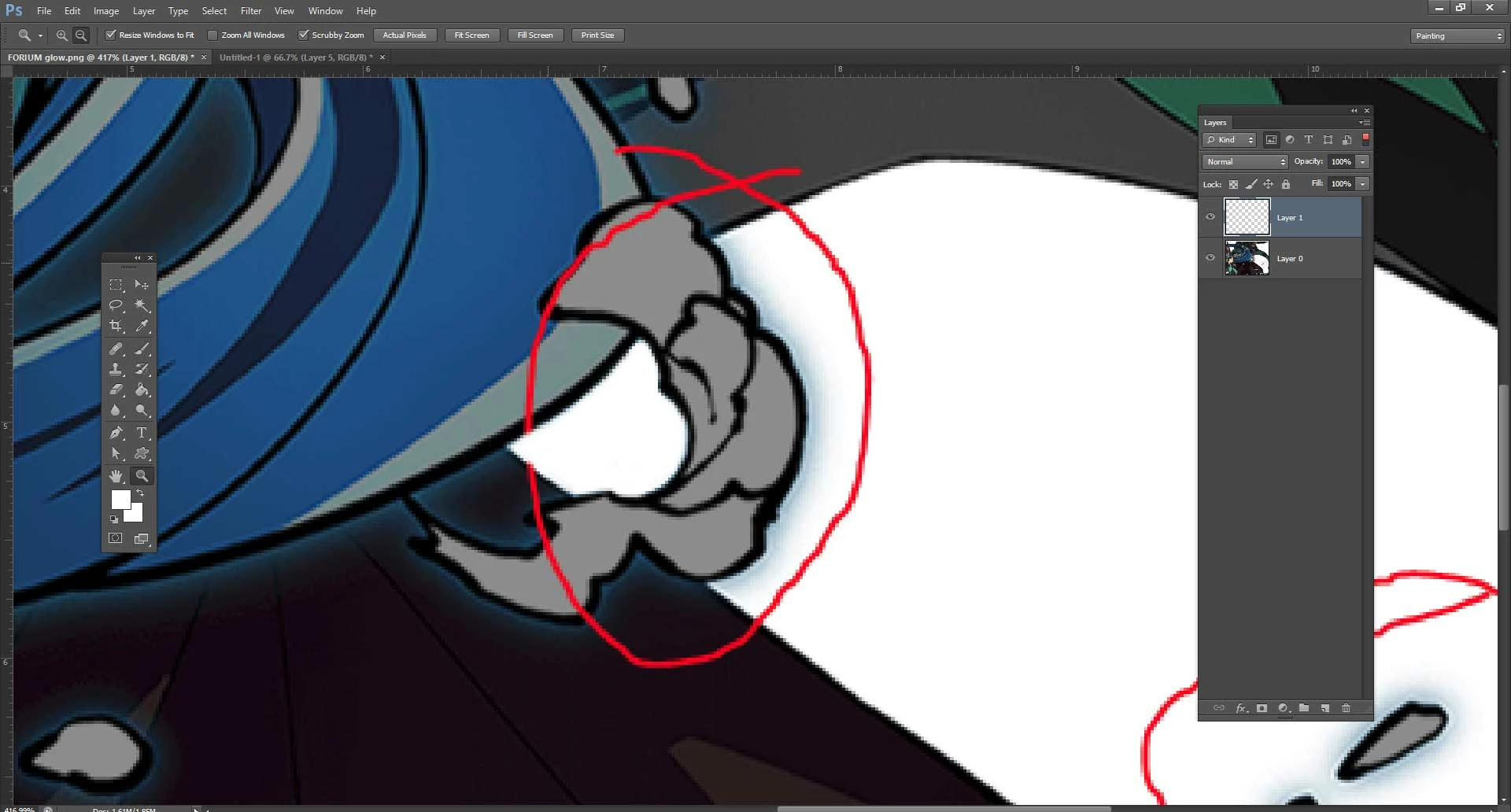Change screen mode from toolbox
This screenshot has width=1511, height=812.
pos(142,538)
